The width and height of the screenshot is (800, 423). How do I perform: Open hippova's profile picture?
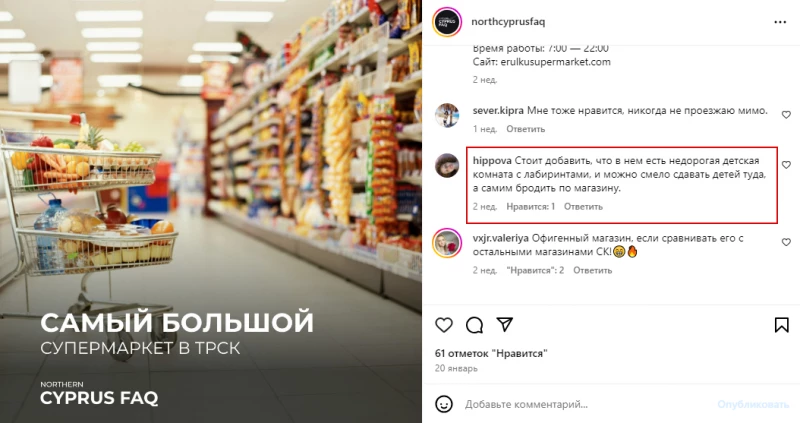point(447,165)
